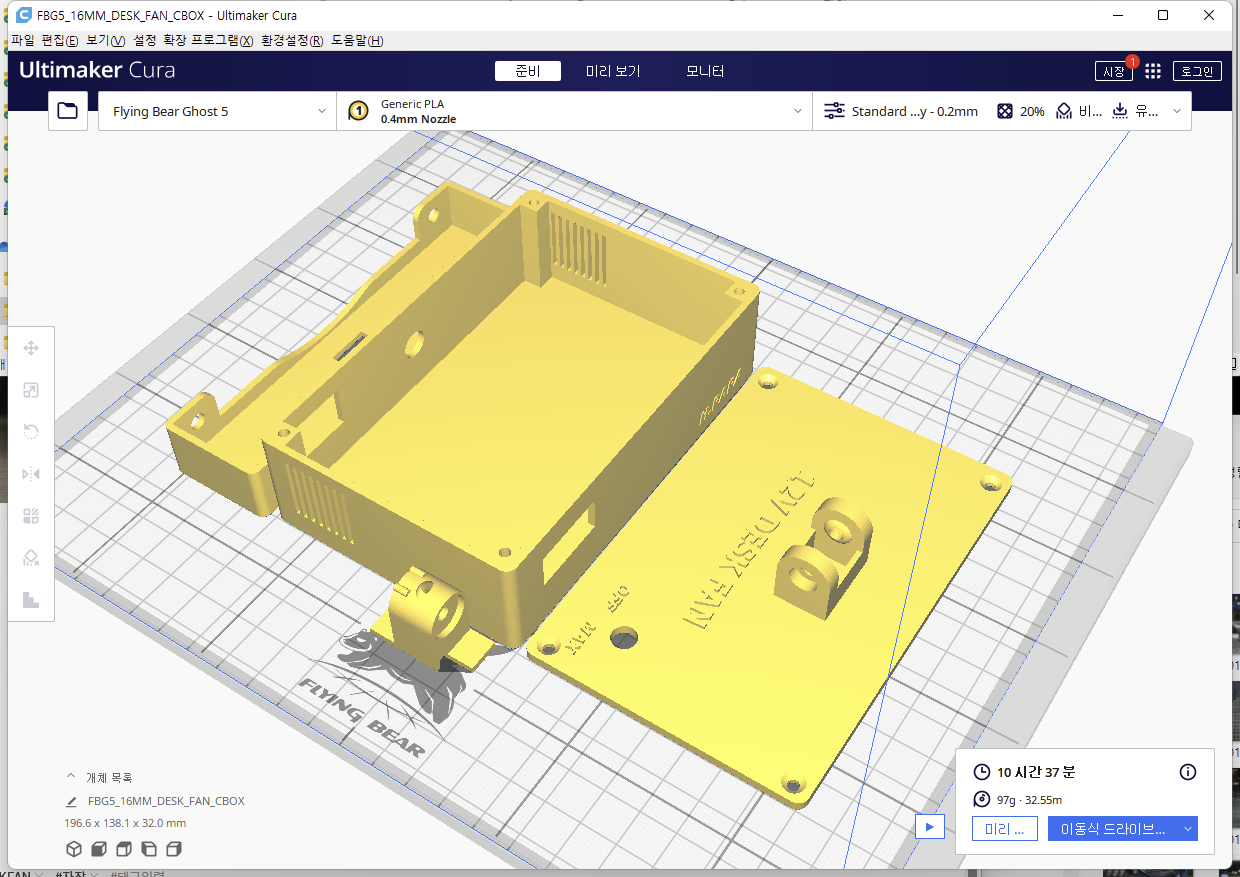This screenshot has width=1240, height=877.
Task: Select the Support Blocker tool
Action: click(31, 558)
